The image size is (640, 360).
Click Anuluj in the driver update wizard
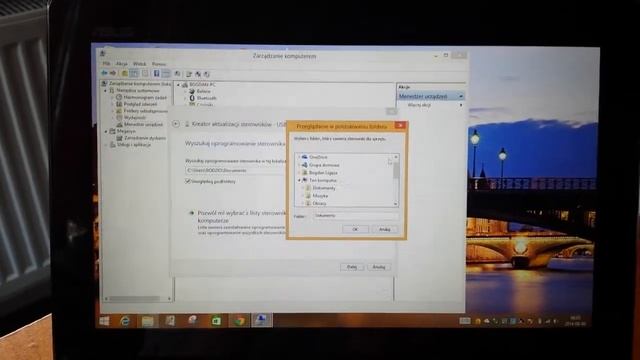[379, 267]
